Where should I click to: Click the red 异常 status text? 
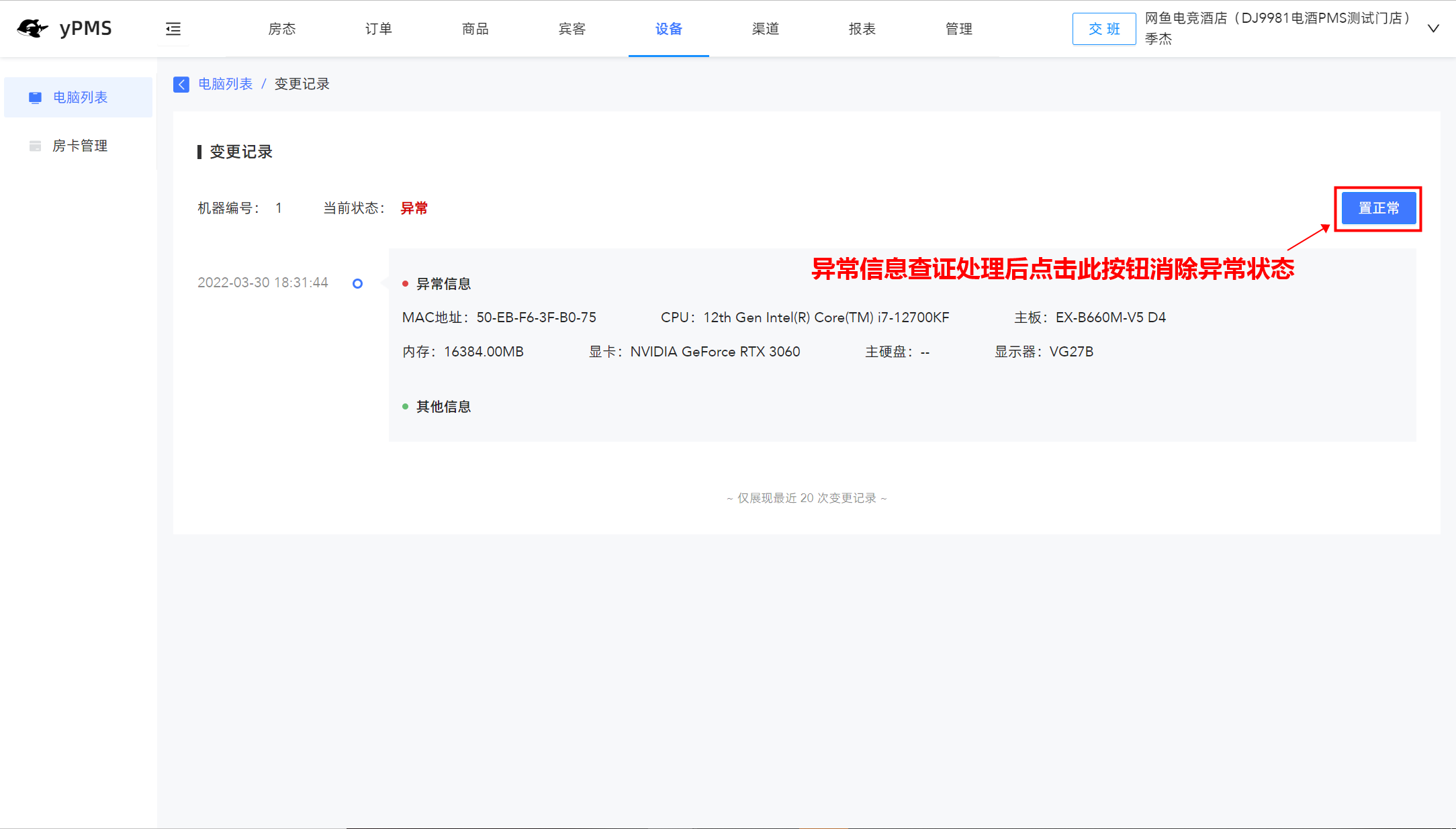point(414,208)
